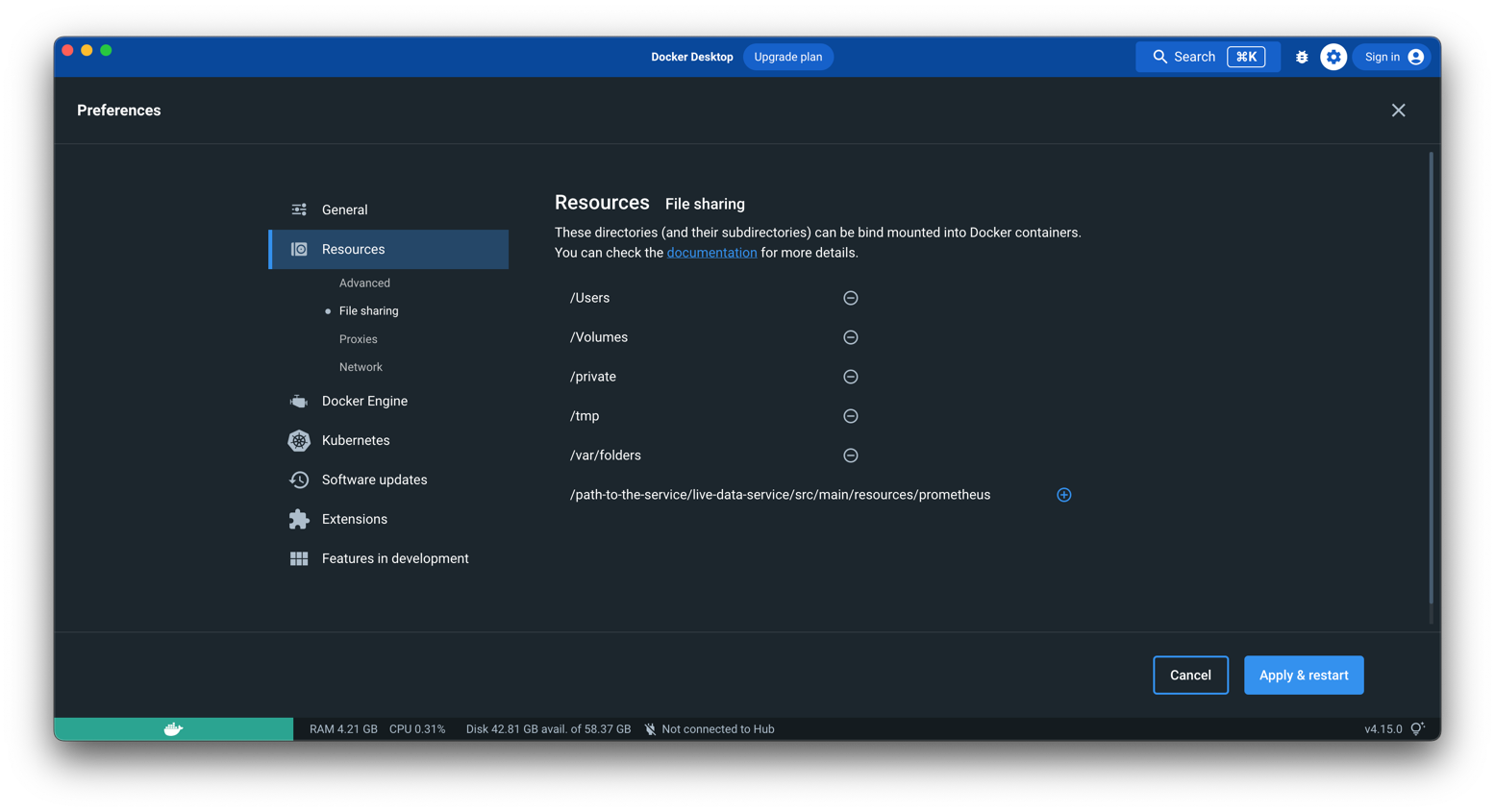This screenshot has height=812, width=1495.
Task: Go to Kubernetes settings
Action: (x=388, y=440)
